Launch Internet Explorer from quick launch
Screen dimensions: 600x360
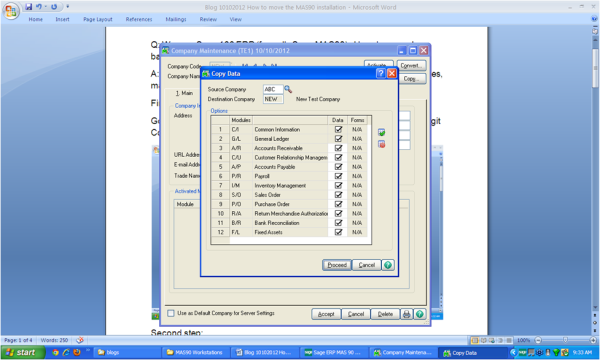[66, 352]
